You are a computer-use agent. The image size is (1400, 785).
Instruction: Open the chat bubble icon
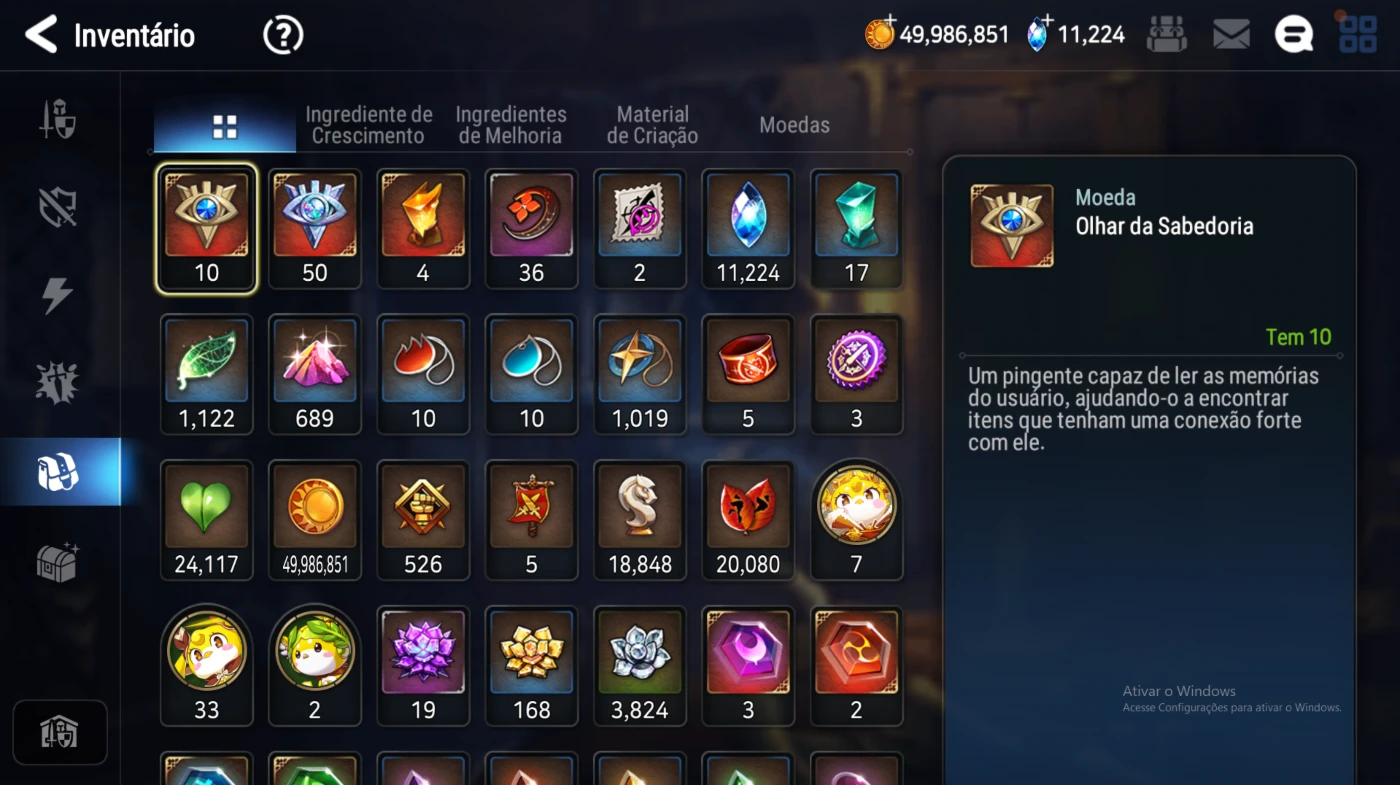pyautogui.click(x=1293, y=35)
